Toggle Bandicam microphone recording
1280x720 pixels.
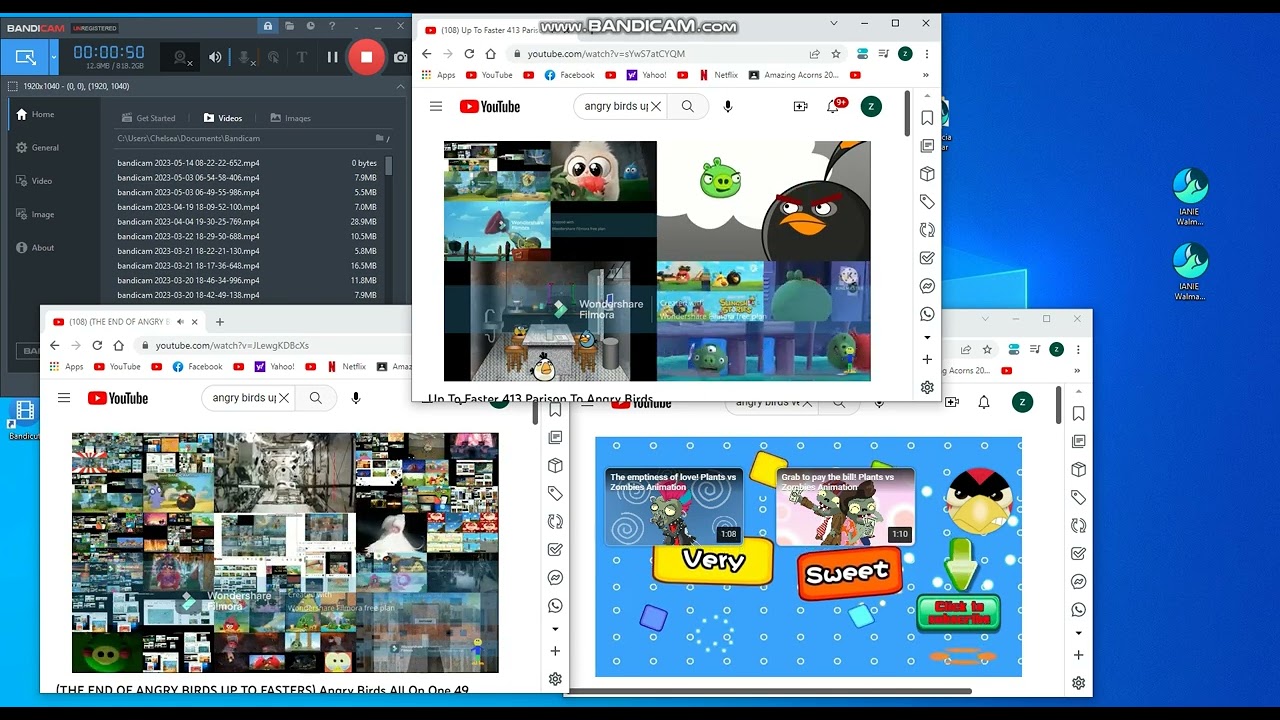pos(244,57)
